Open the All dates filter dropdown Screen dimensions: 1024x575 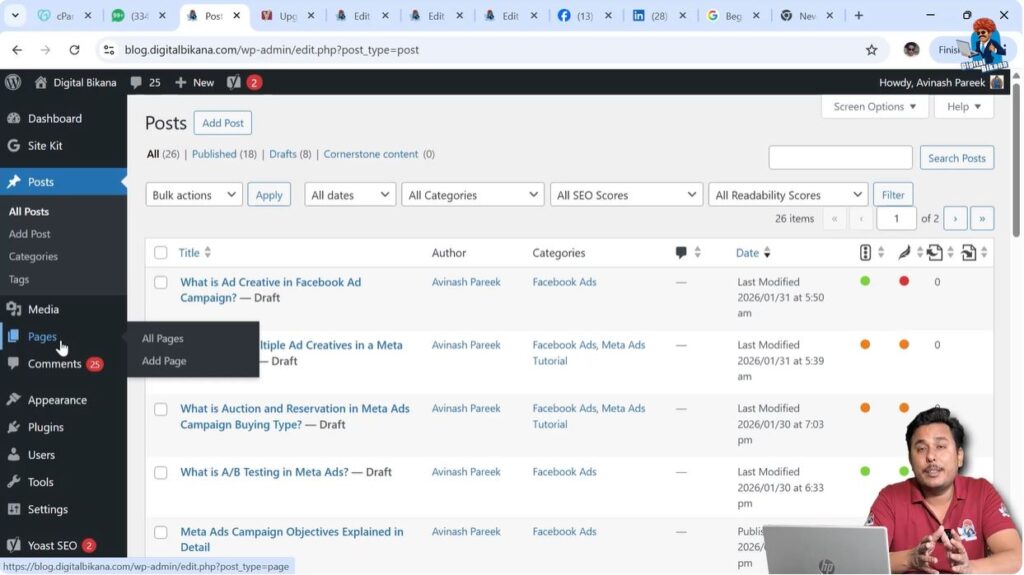[x=350, y=195]
